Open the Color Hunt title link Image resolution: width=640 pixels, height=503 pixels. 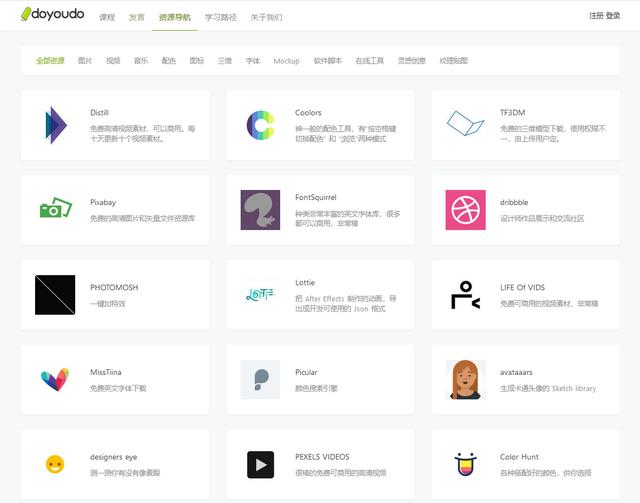click(520, 457)
